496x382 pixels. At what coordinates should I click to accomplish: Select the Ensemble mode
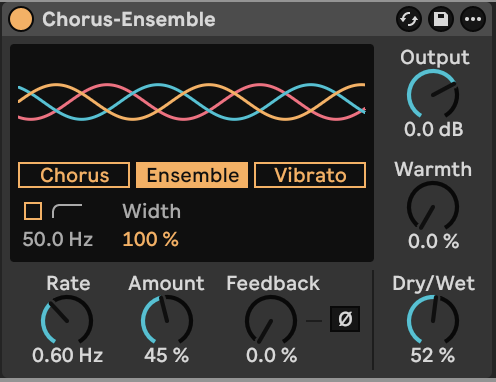pyautogui.click(x=192, y=175)
